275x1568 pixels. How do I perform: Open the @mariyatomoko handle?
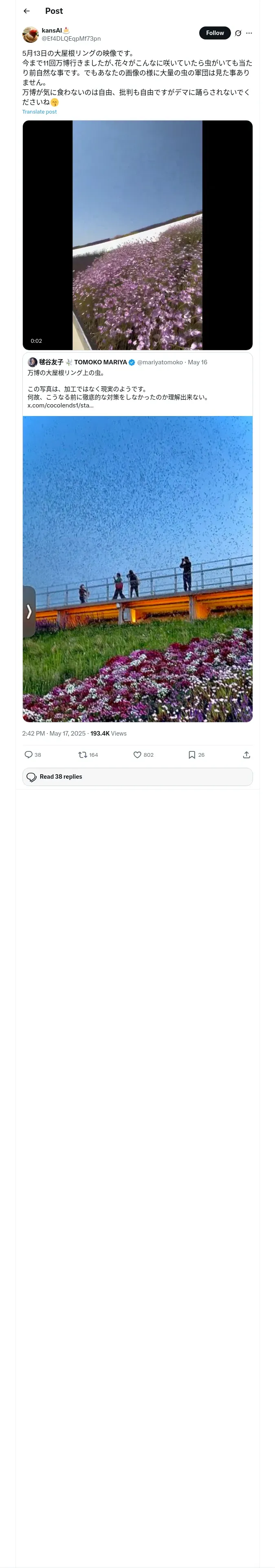pyautogui.click(x=160, y=362)
